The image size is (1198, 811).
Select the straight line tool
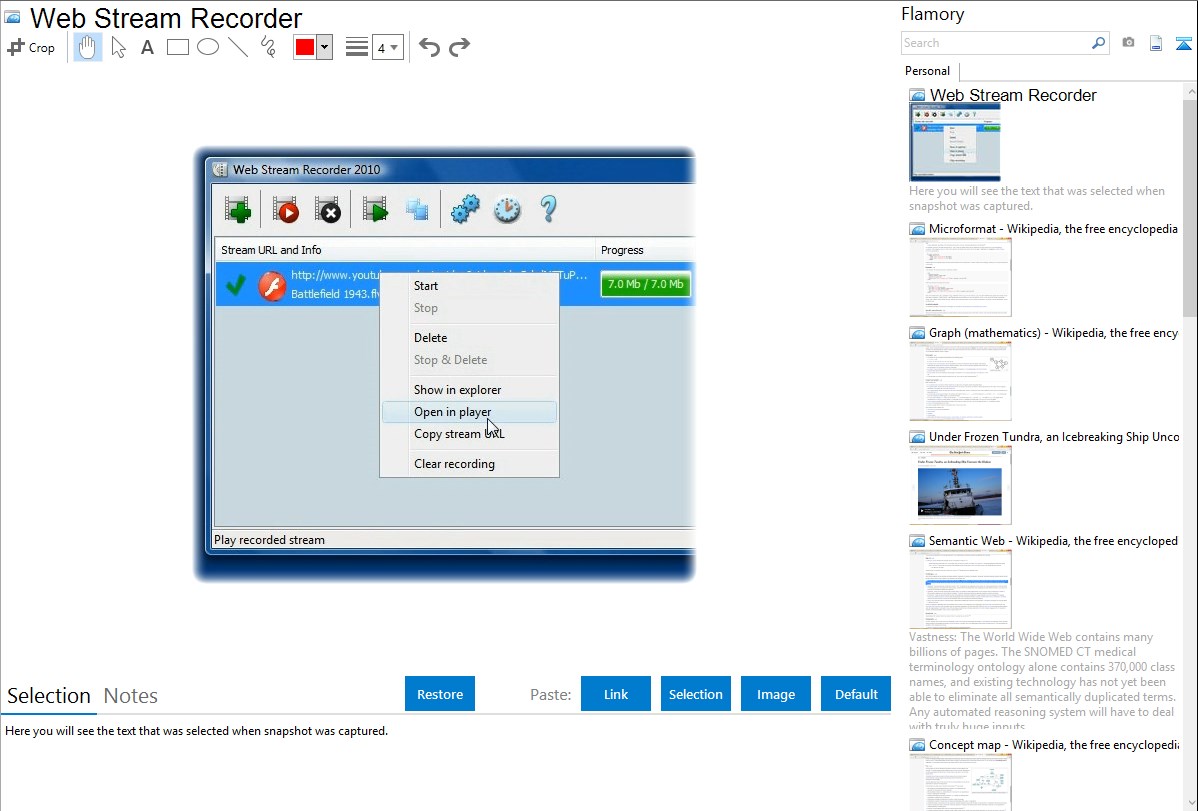pyautogui.click(x=238, y=47)
